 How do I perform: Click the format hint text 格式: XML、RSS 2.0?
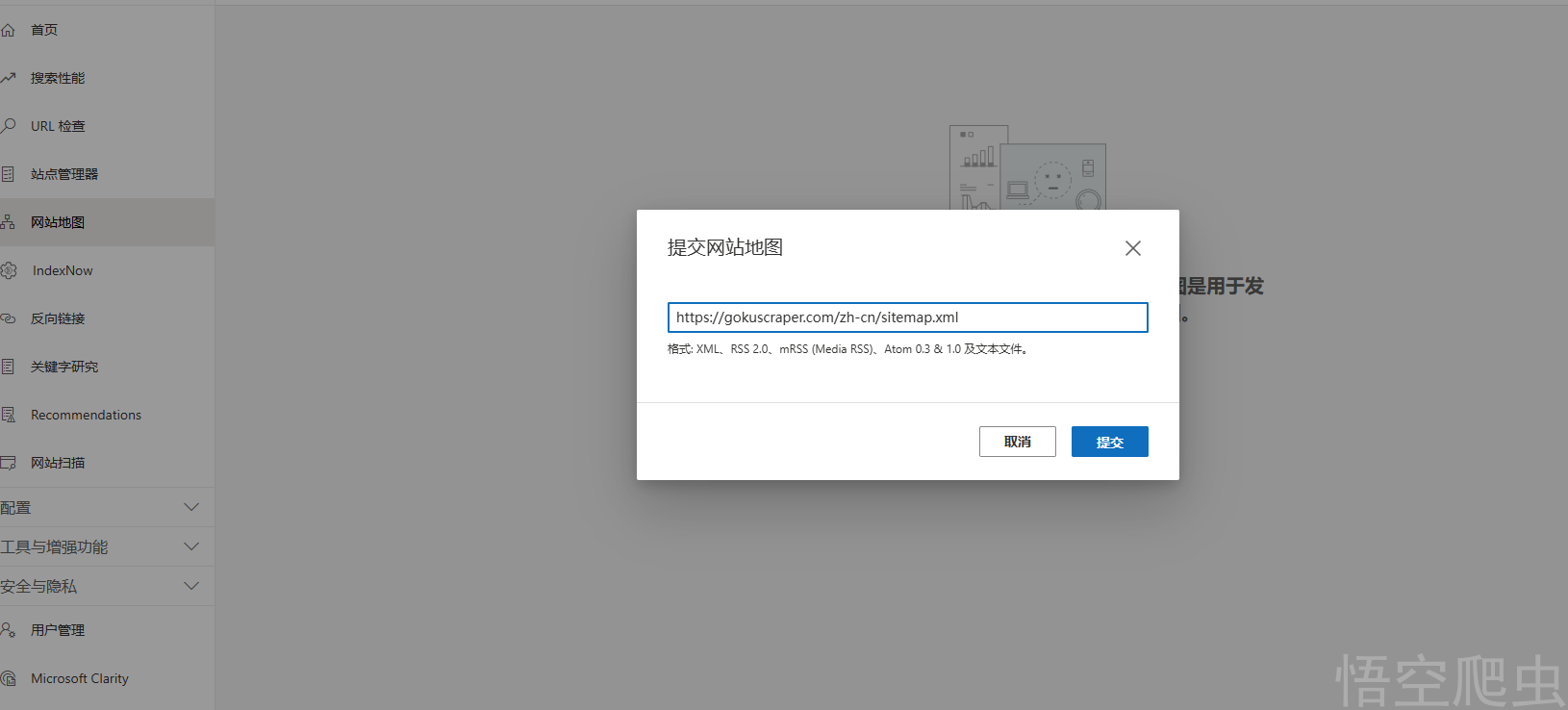coord(847,349)
